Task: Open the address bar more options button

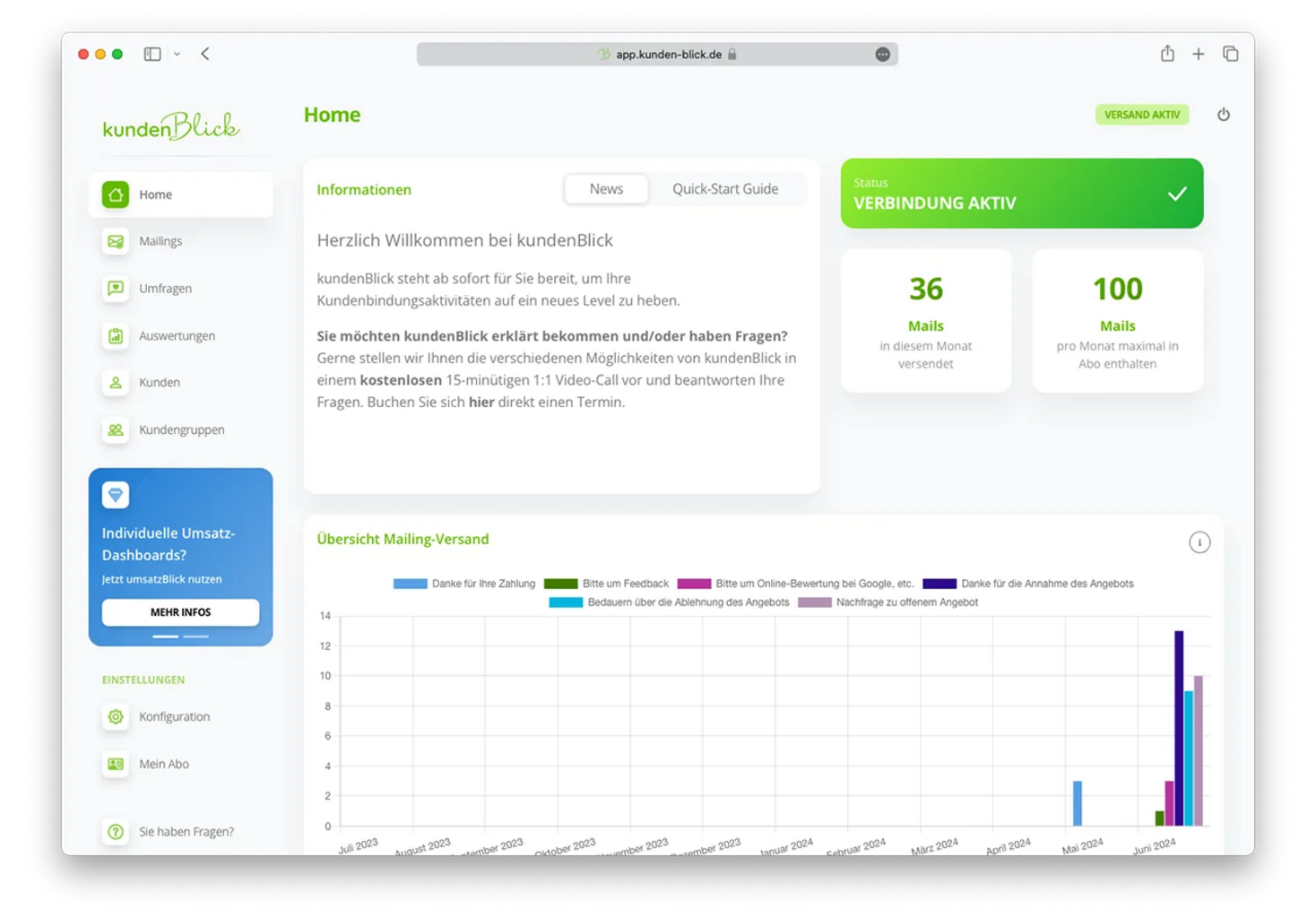Action: [x=882, y=55]
